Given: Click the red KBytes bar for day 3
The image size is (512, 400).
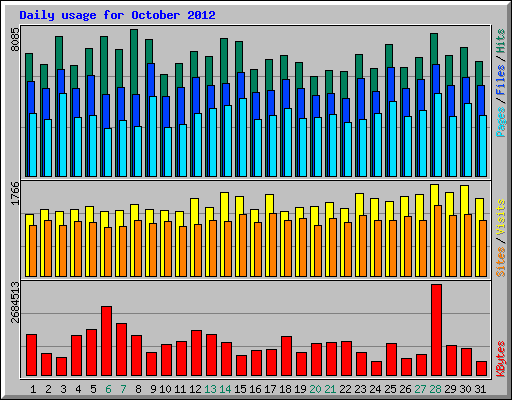Looking at the screenshot, I should [61, 366].
